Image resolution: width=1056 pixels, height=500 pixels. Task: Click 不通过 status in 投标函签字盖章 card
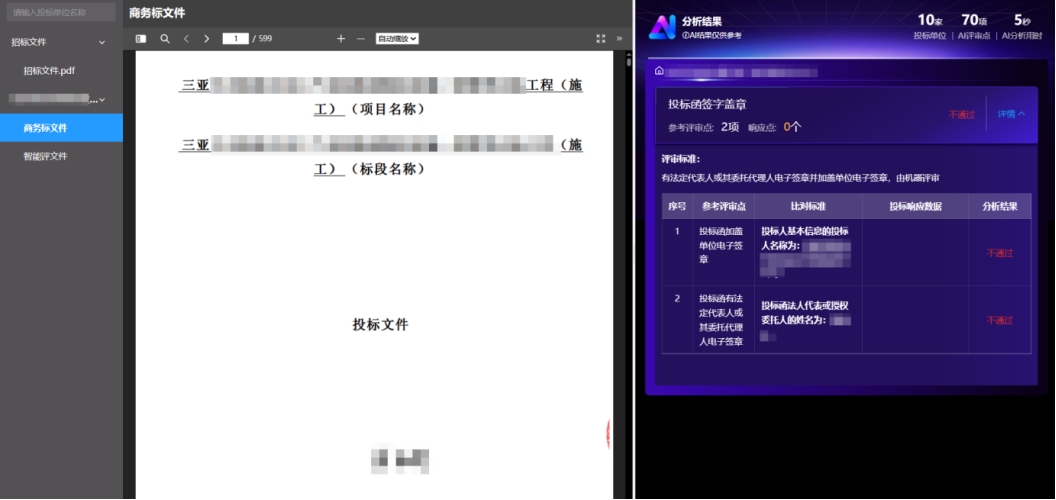pos(962,115)
